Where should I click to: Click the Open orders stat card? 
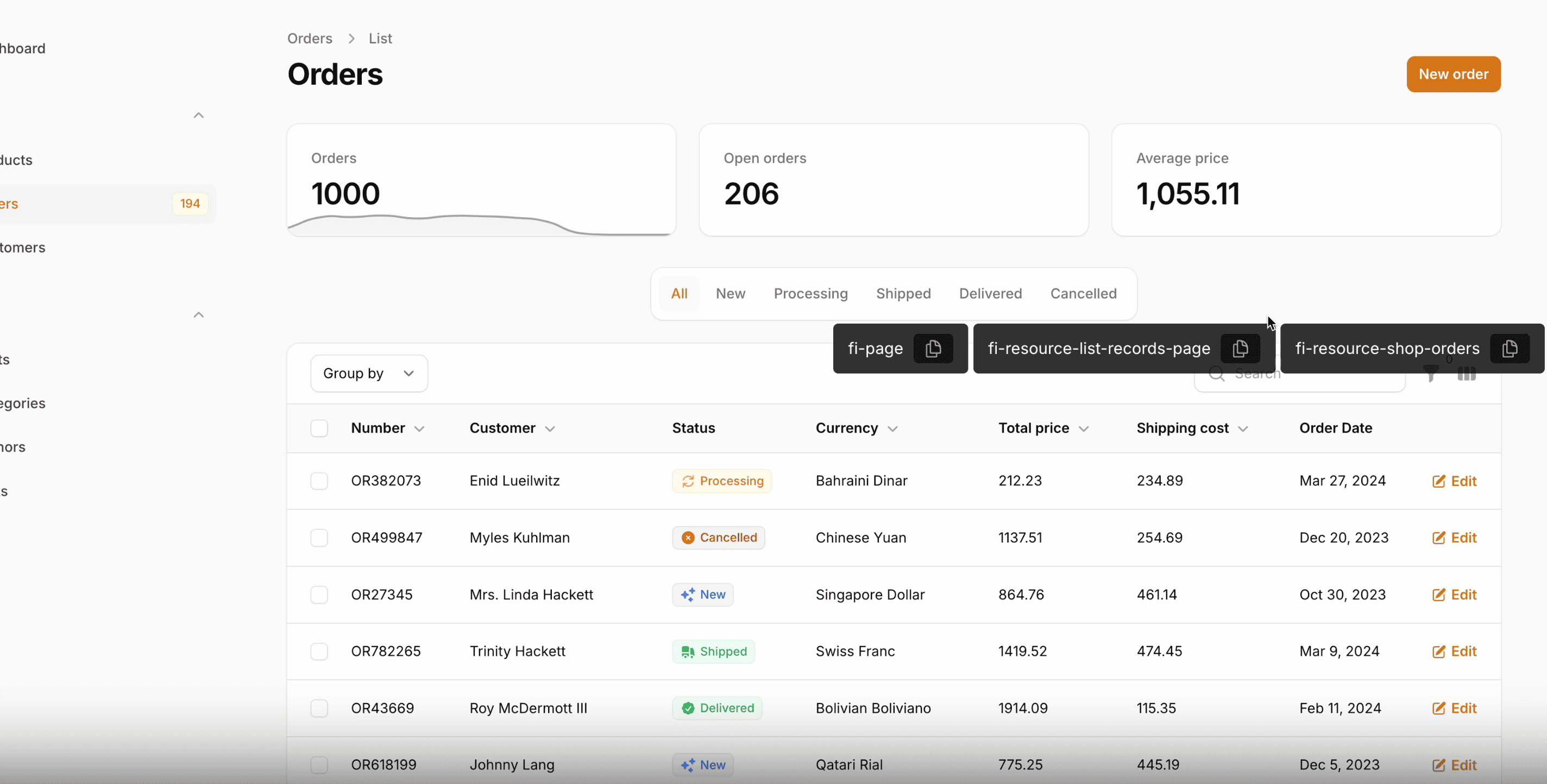[x=894, y=180]
